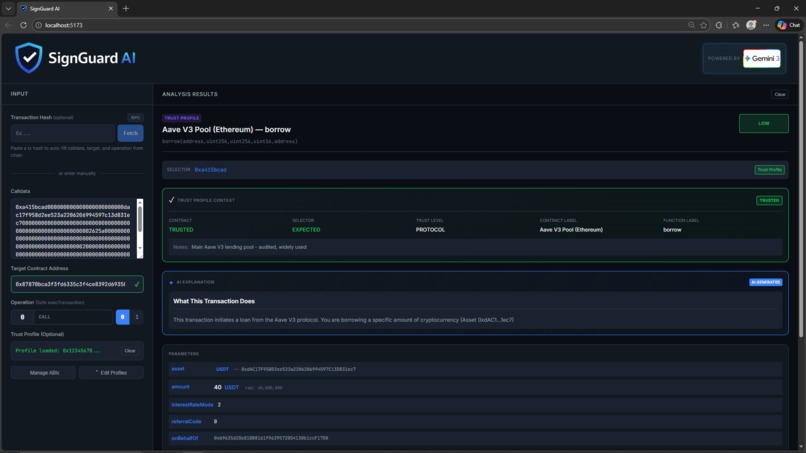Click the Profile loaded: 0x12345678 text
Screen dimensions: 806x453
point(58,351)
